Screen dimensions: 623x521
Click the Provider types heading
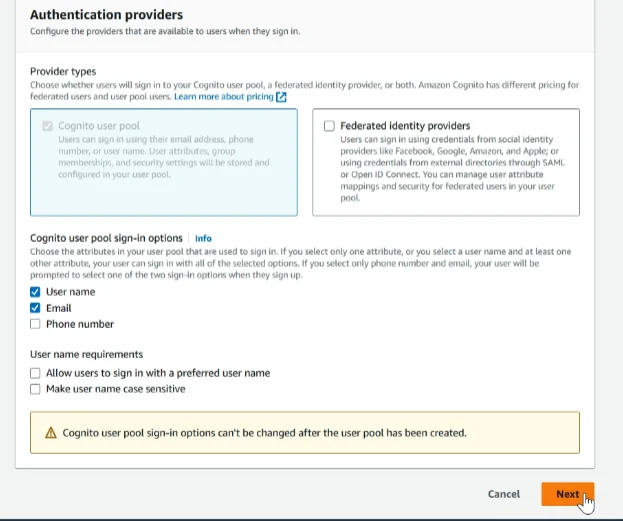[63, 72]
